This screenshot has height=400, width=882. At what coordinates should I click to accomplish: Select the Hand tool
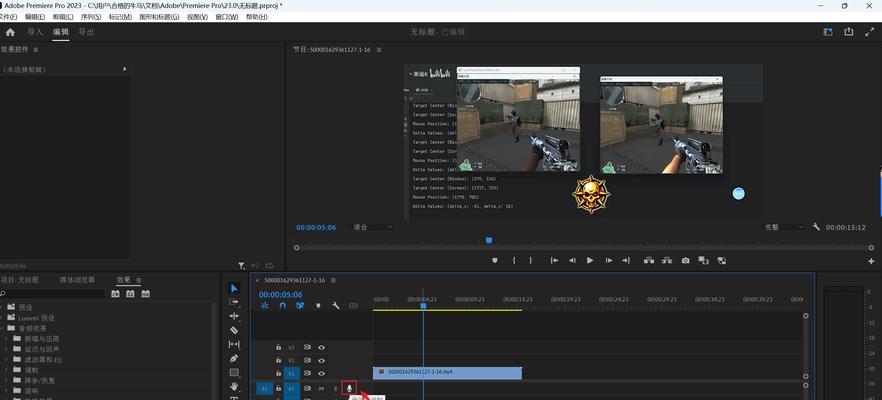[x=234, y=386]
